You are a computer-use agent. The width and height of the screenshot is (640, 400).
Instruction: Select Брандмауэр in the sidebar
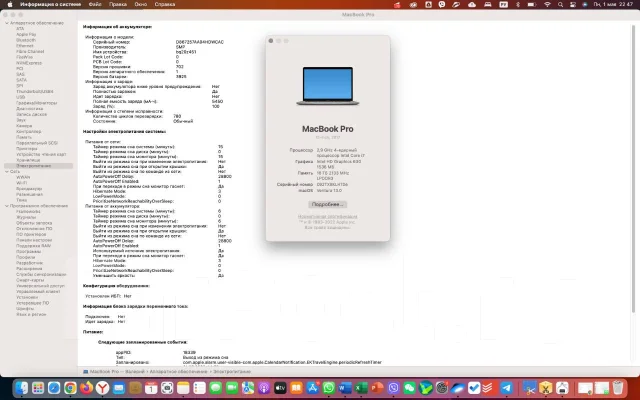pyautogui.click(x=29, y=189)
